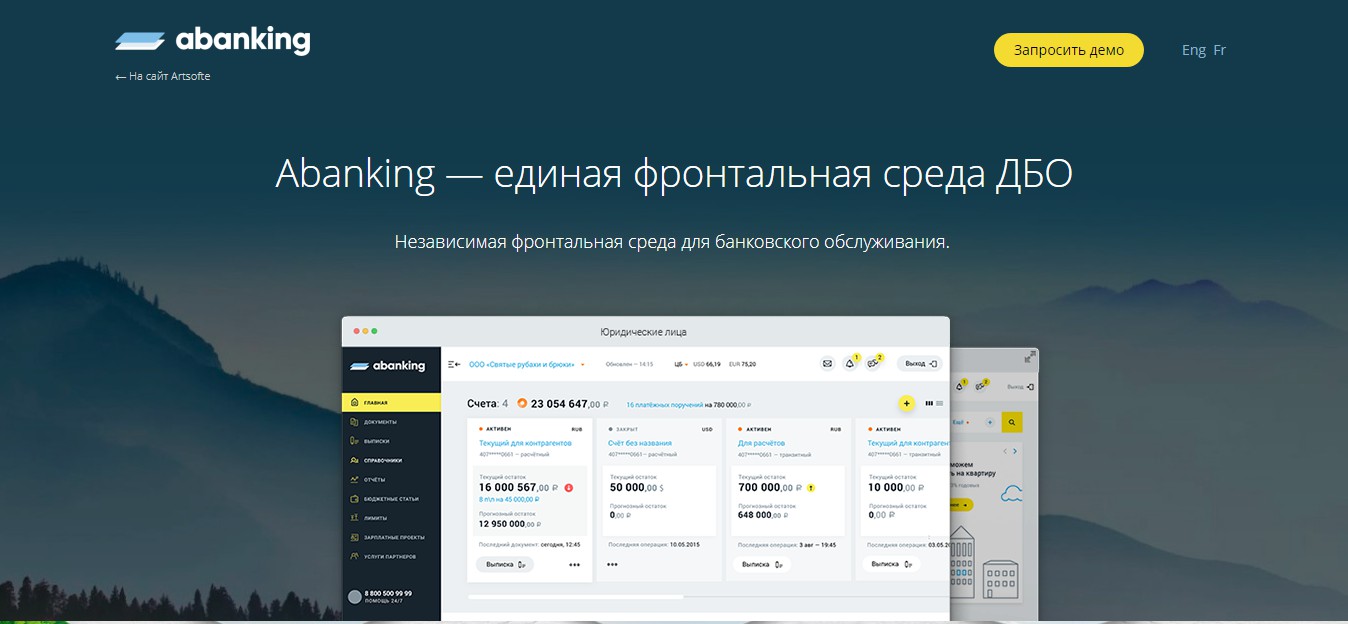1348x624 pixels.
Task: Click the abanking logo inside mockup sidebar
Action: coord(388,366)
